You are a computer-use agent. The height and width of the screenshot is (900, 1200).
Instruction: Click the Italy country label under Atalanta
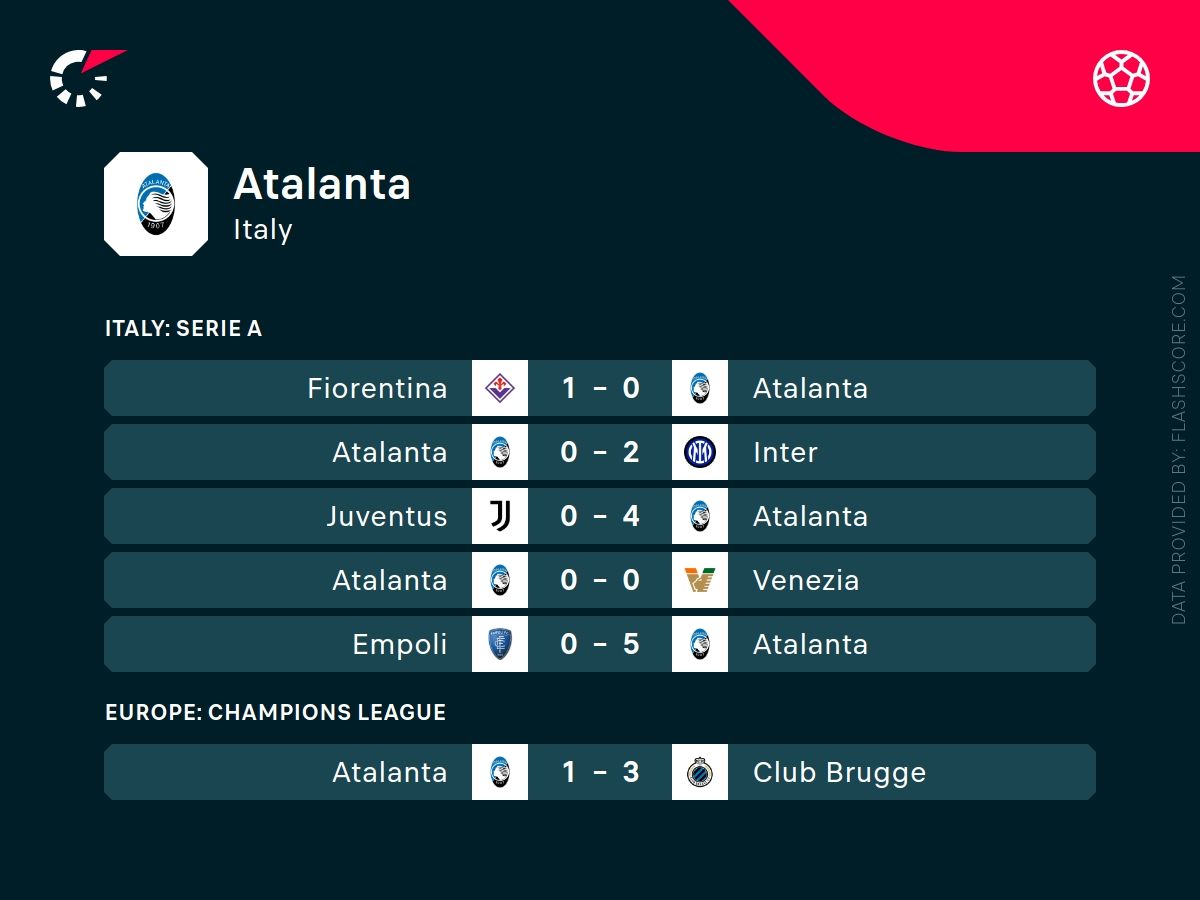[263, 230]
